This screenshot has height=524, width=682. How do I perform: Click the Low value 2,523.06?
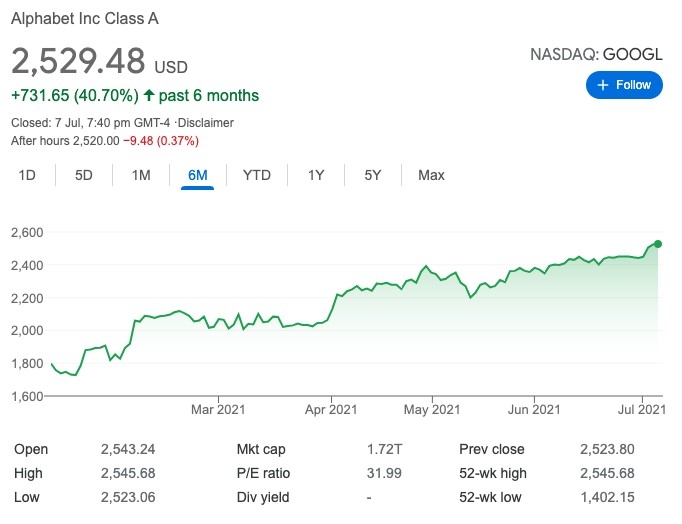click(128, 497)
